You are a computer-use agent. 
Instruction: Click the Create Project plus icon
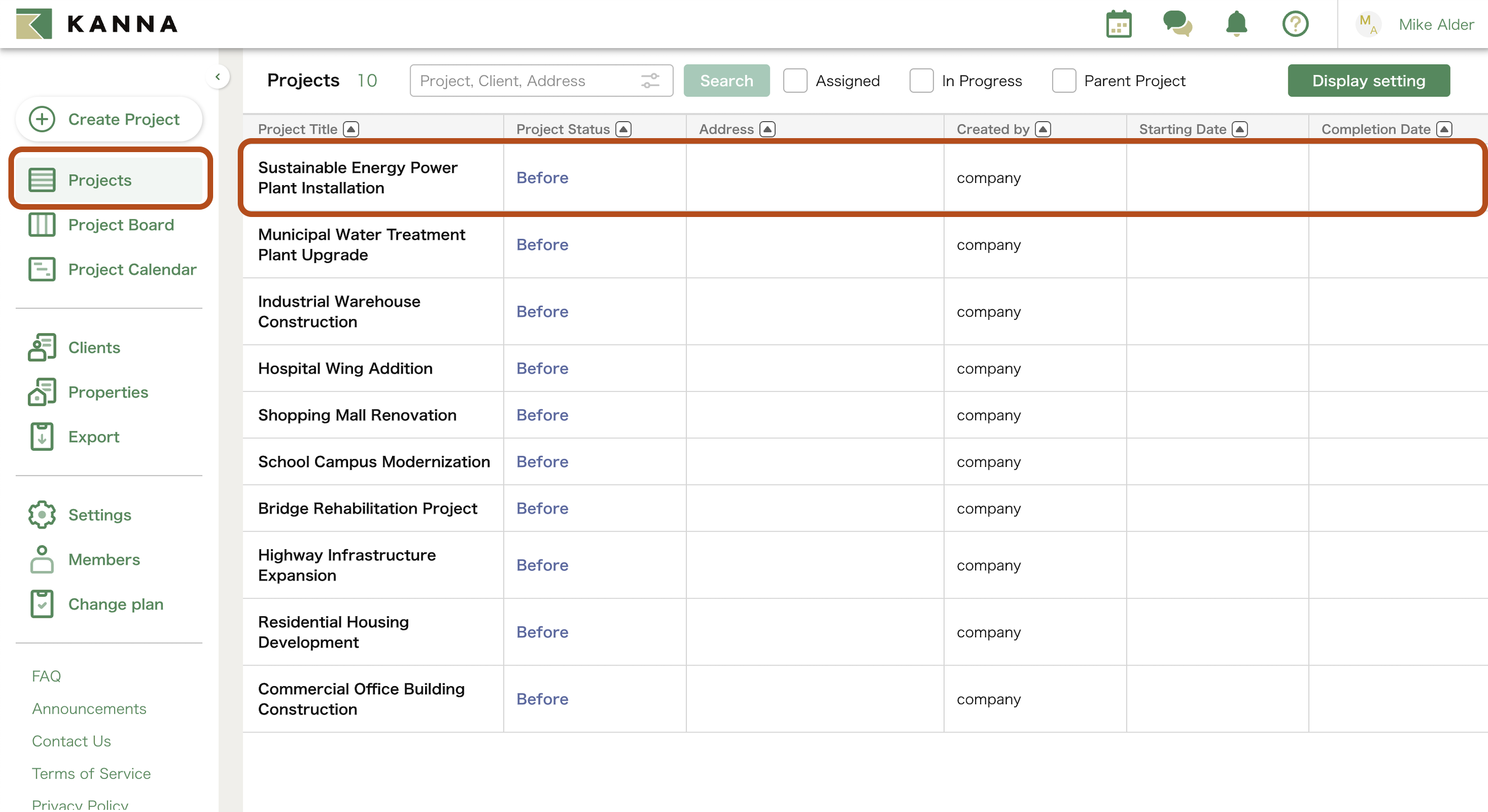pyautogui.click(x=42, y=120)
